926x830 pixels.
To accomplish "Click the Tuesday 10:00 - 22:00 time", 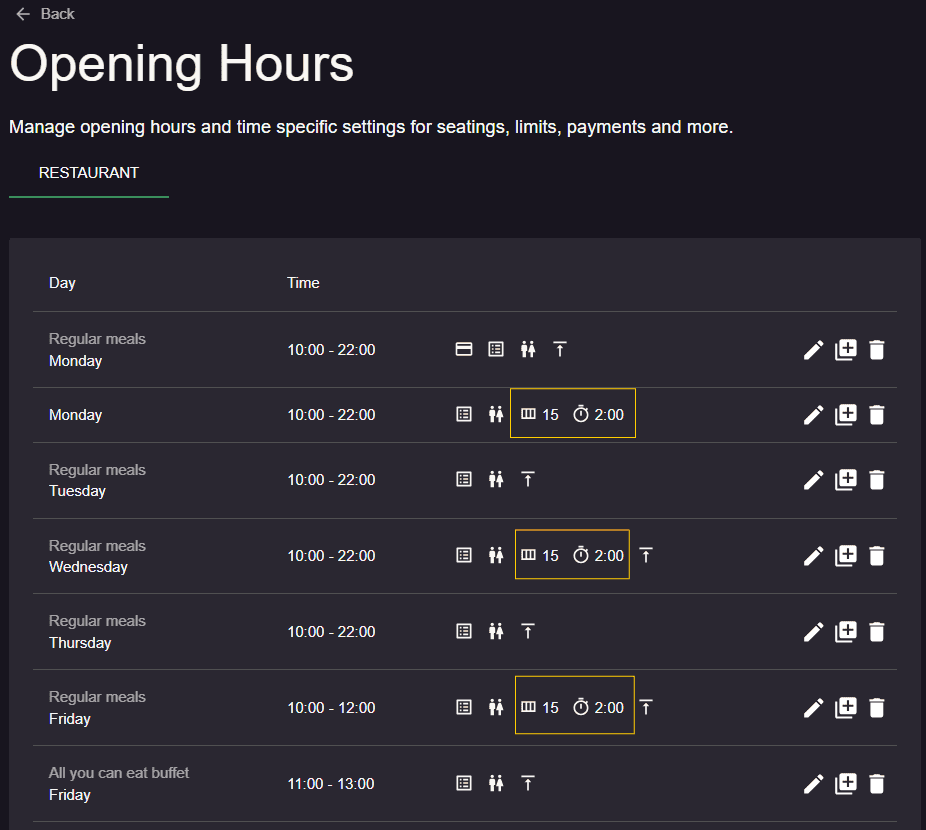I will pos(331,480).
